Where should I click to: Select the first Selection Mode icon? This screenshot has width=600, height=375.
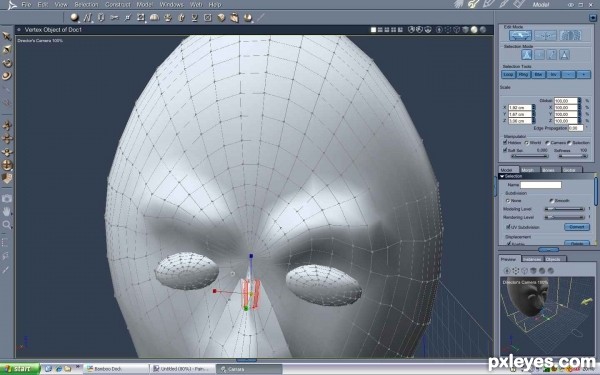pos(527,55)
